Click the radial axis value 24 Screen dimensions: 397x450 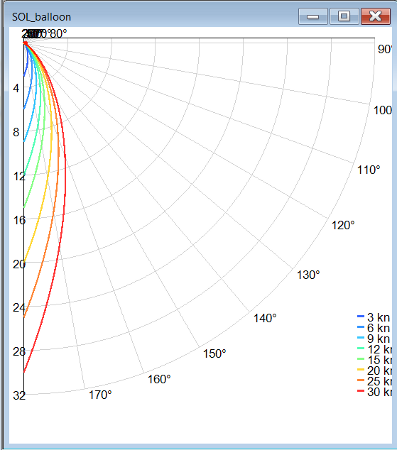pos(19,308)
